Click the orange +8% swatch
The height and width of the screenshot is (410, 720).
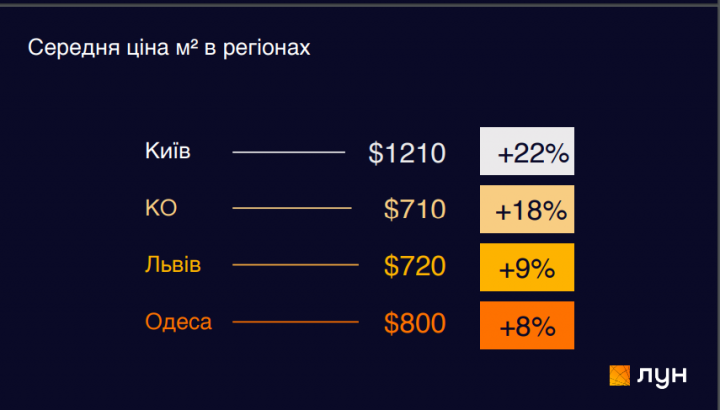coord(527,325)
